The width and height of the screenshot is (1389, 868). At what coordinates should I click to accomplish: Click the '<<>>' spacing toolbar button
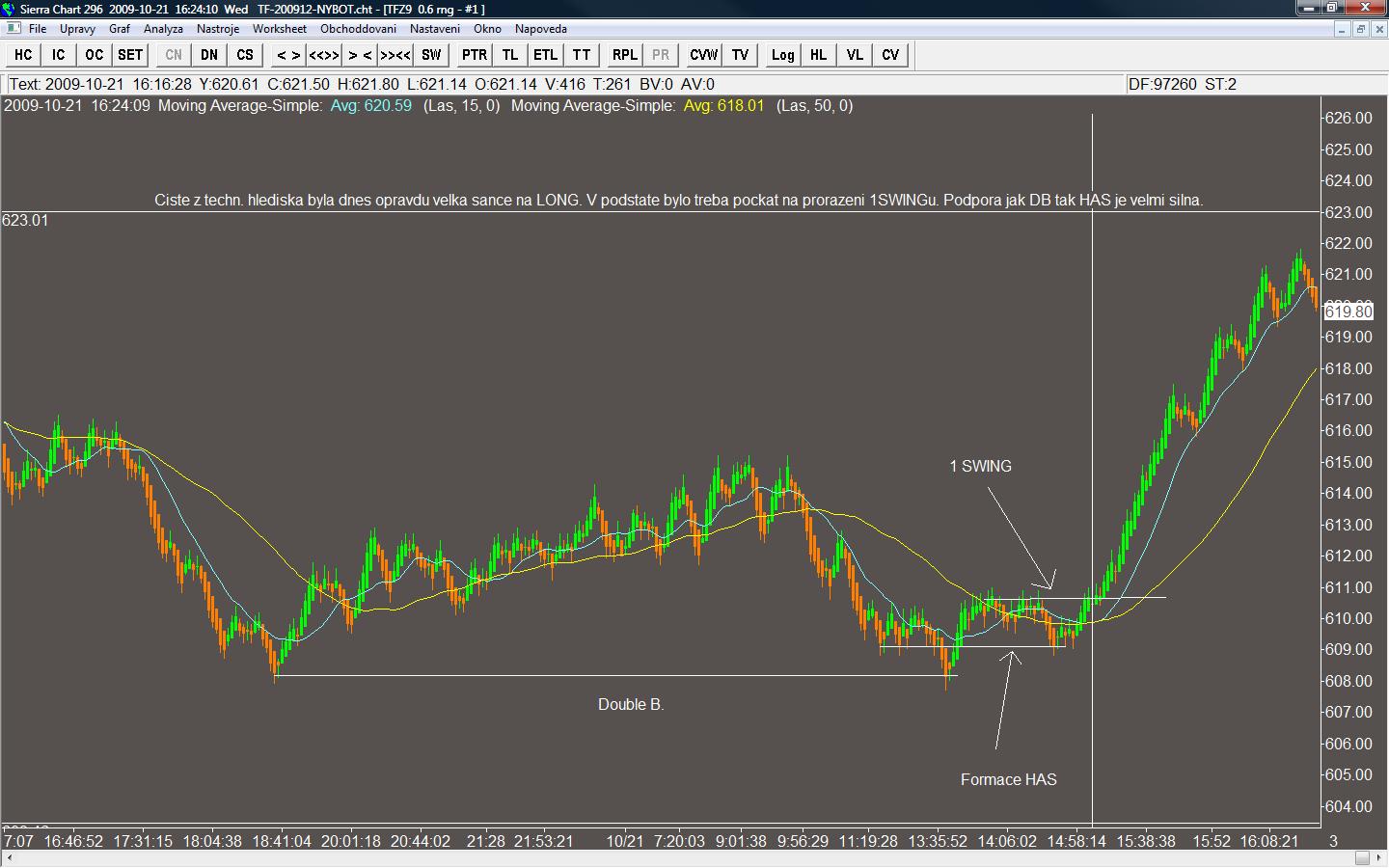pyautogui.click(x=324, y=55)
